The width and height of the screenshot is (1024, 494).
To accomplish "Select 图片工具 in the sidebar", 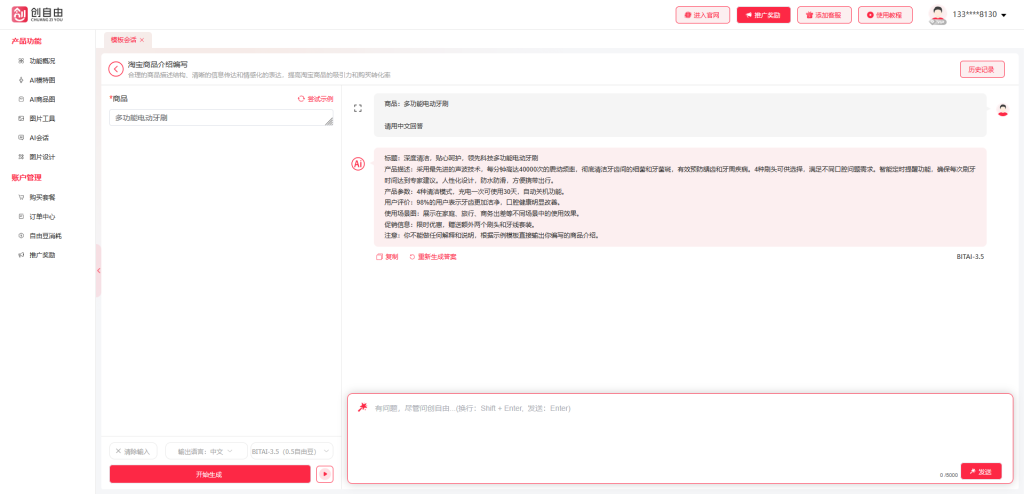I will coord(42,118).
